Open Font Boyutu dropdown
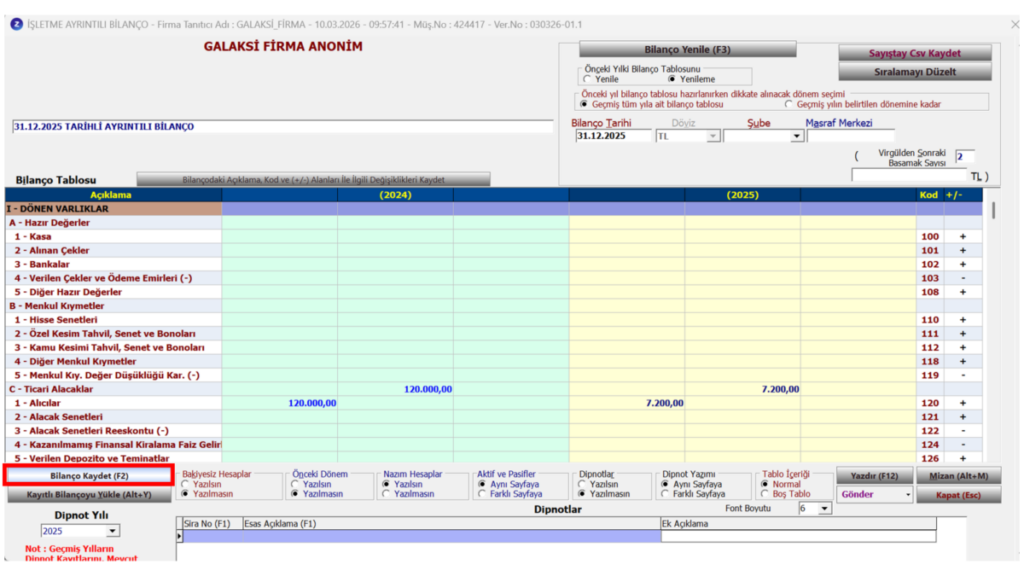The image size is (1024, 576). [824, 509]
